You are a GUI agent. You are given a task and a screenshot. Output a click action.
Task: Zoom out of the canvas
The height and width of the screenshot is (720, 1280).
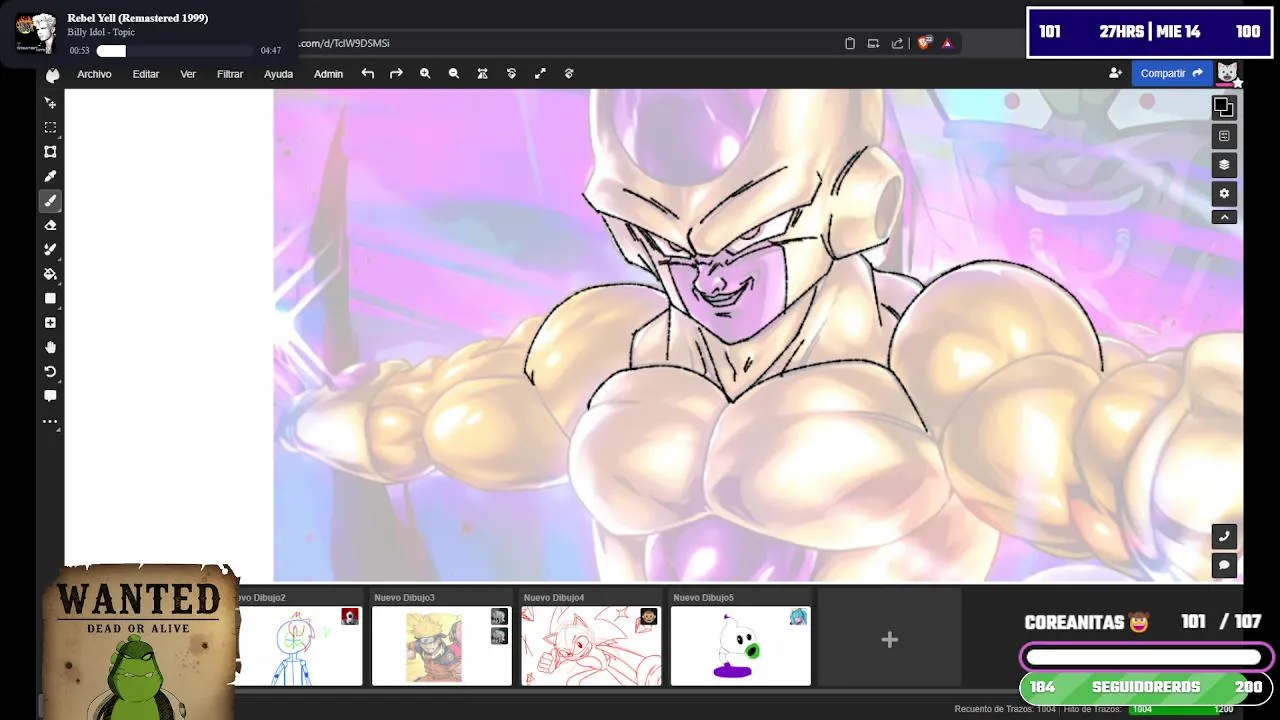pyautogui.click(x=454, y=74)
